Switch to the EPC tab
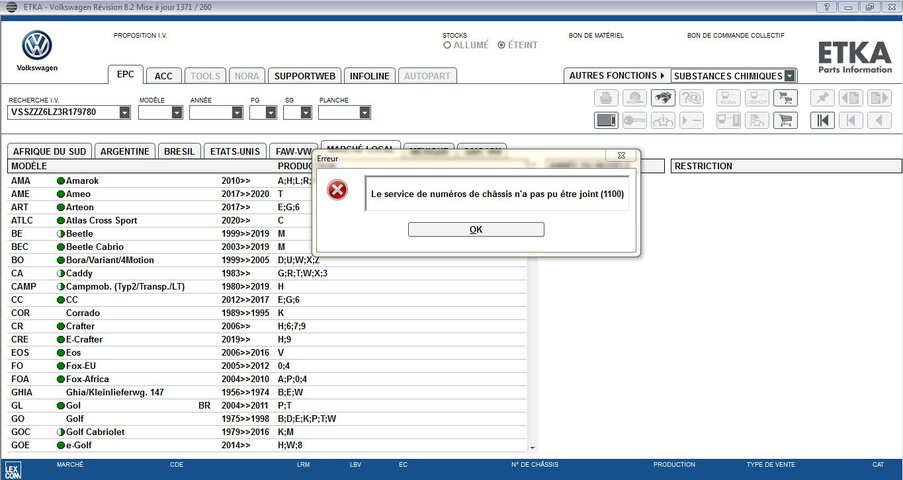This screenshot has width=903, height=480. 126,74
